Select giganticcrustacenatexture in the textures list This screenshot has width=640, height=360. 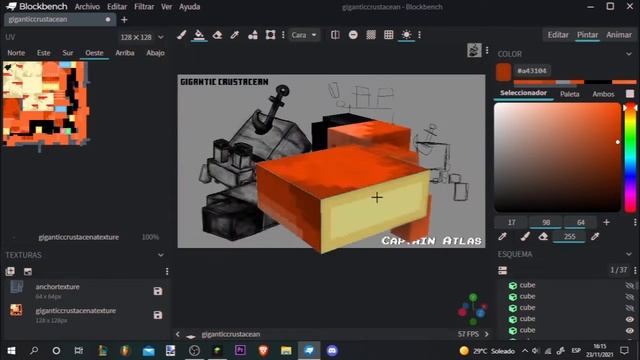click(86, 315)
